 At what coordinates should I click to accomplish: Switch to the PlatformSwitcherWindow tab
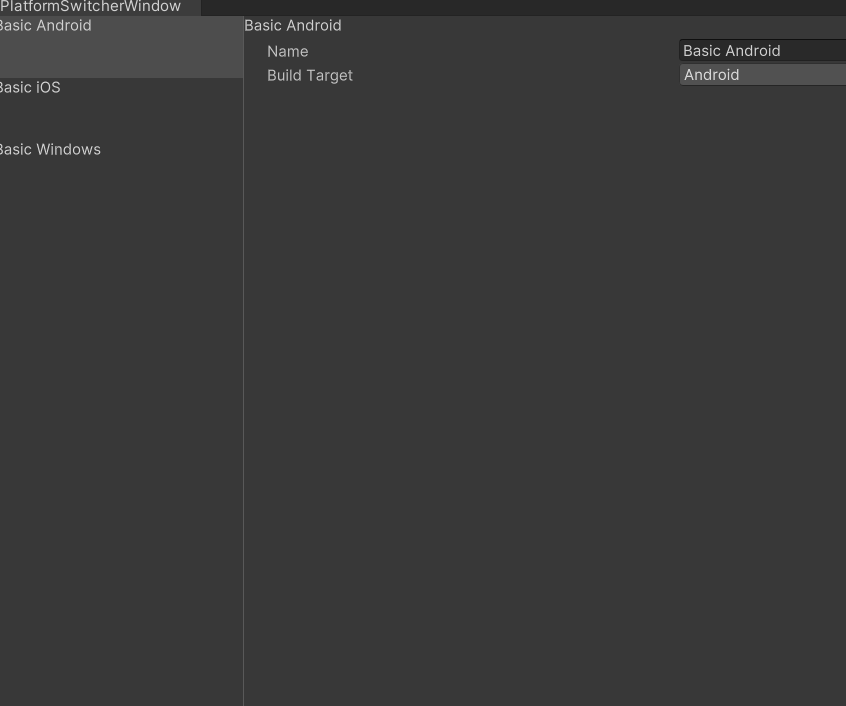click(x=100, y=7)
